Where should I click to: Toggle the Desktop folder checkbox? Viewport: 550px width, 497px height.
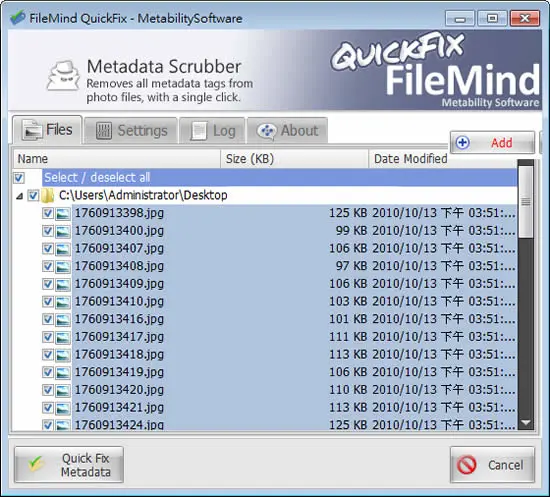tap(33, 195)
